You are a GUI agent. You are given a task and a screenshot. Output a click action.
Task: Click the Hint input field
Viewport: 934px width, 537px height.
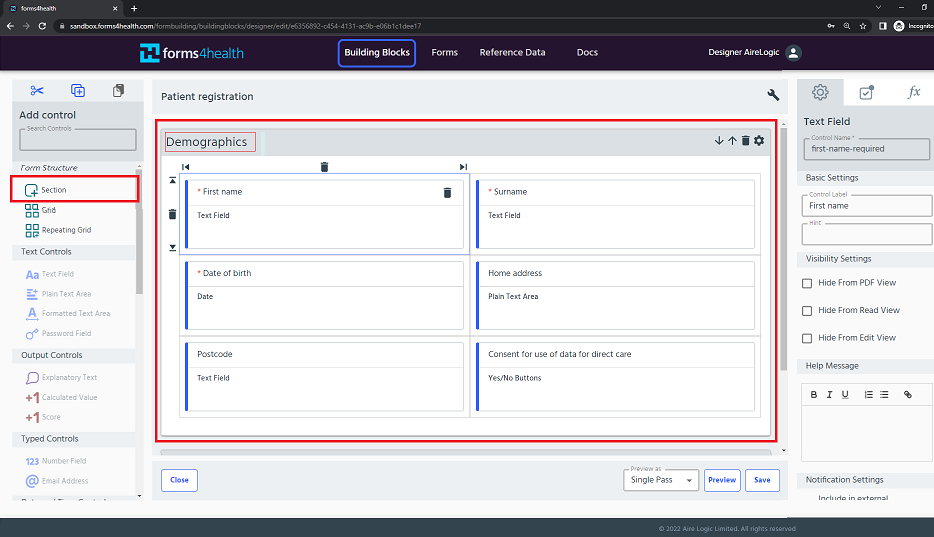[x=867, y=234]
